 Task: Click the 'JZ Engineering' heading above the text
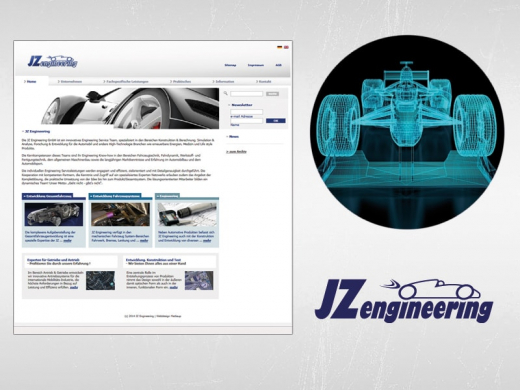pyautogui.click(x=37, y=131)
